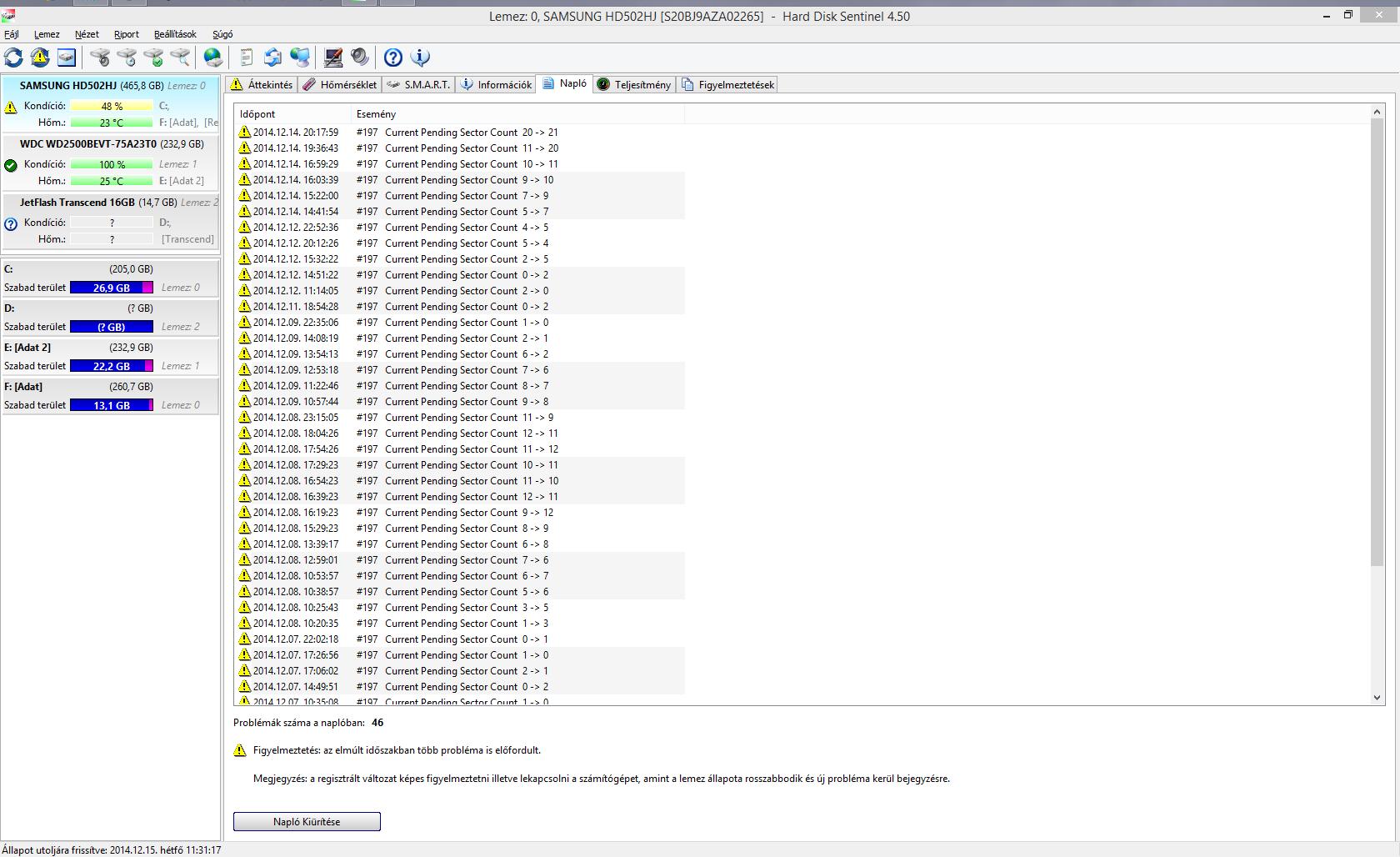Switch to the Információk tab
The image size is (1400, 857).
(497, 84)
